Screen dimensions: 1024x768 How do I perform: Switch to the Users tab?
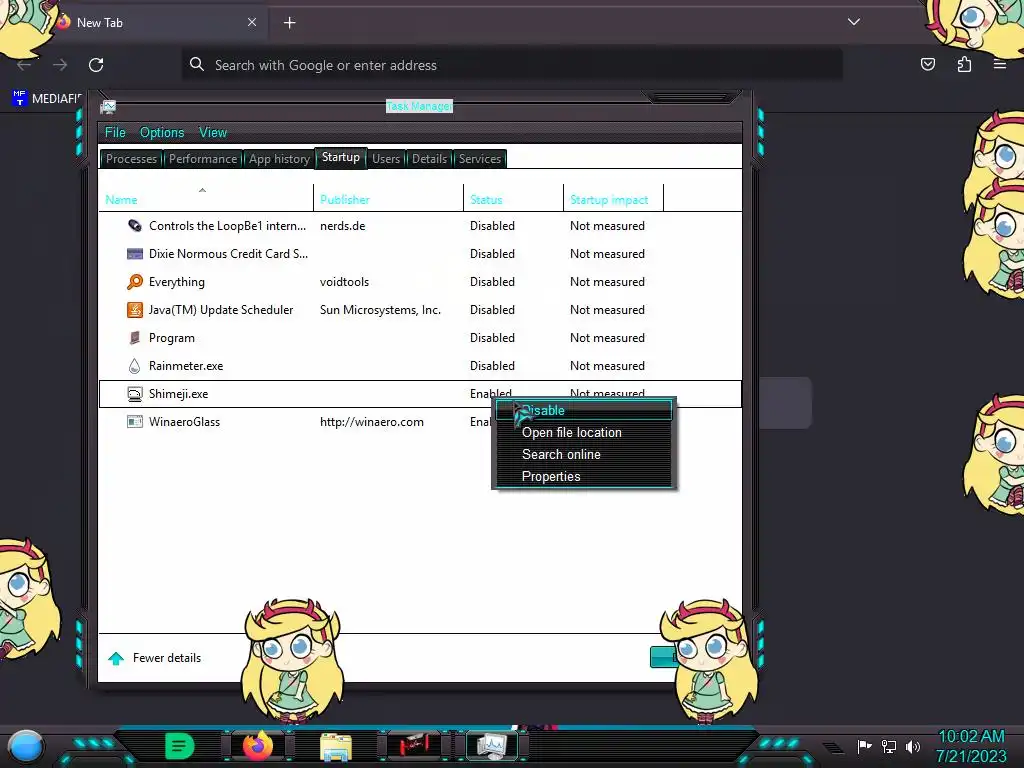coord(386,159)
